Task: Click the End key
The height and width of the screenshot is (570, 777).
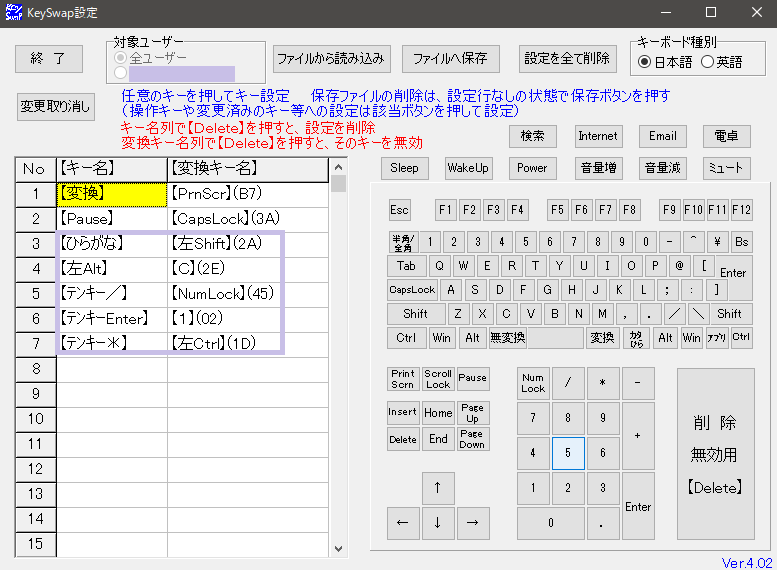Action: tap(438, 439)
